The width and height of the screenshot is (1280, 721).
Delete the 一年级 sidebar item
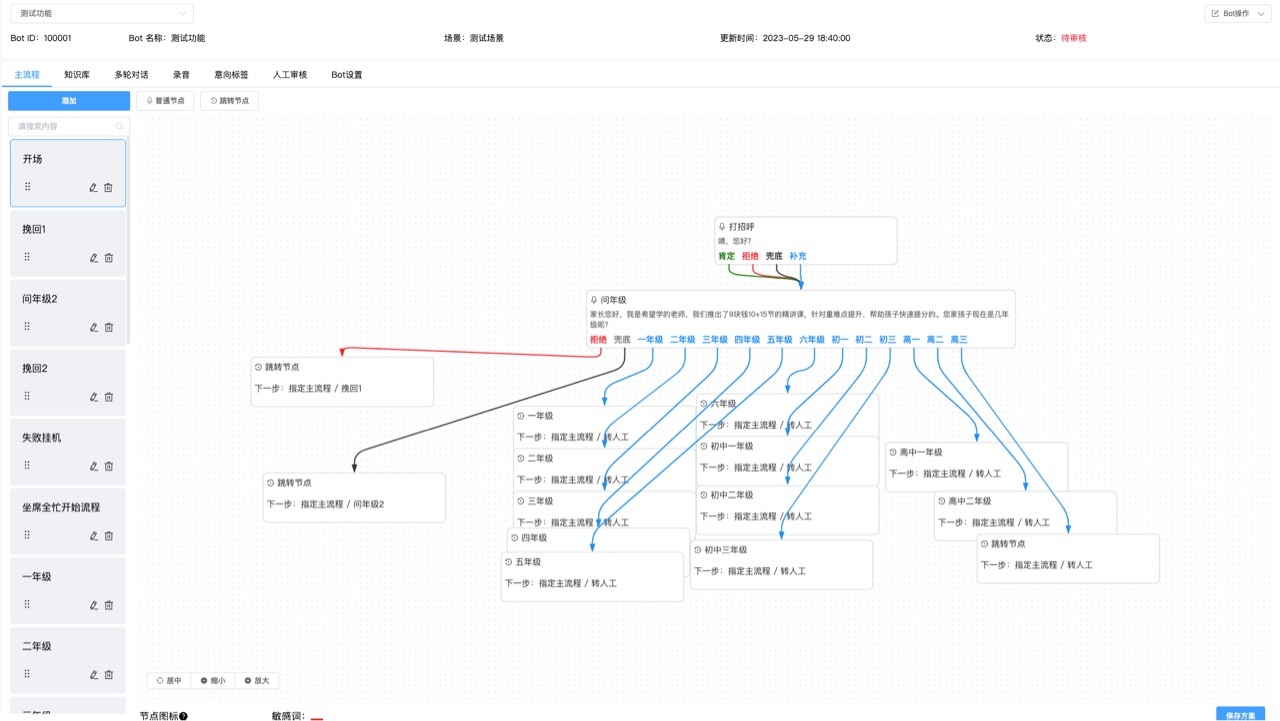(109, 605)
